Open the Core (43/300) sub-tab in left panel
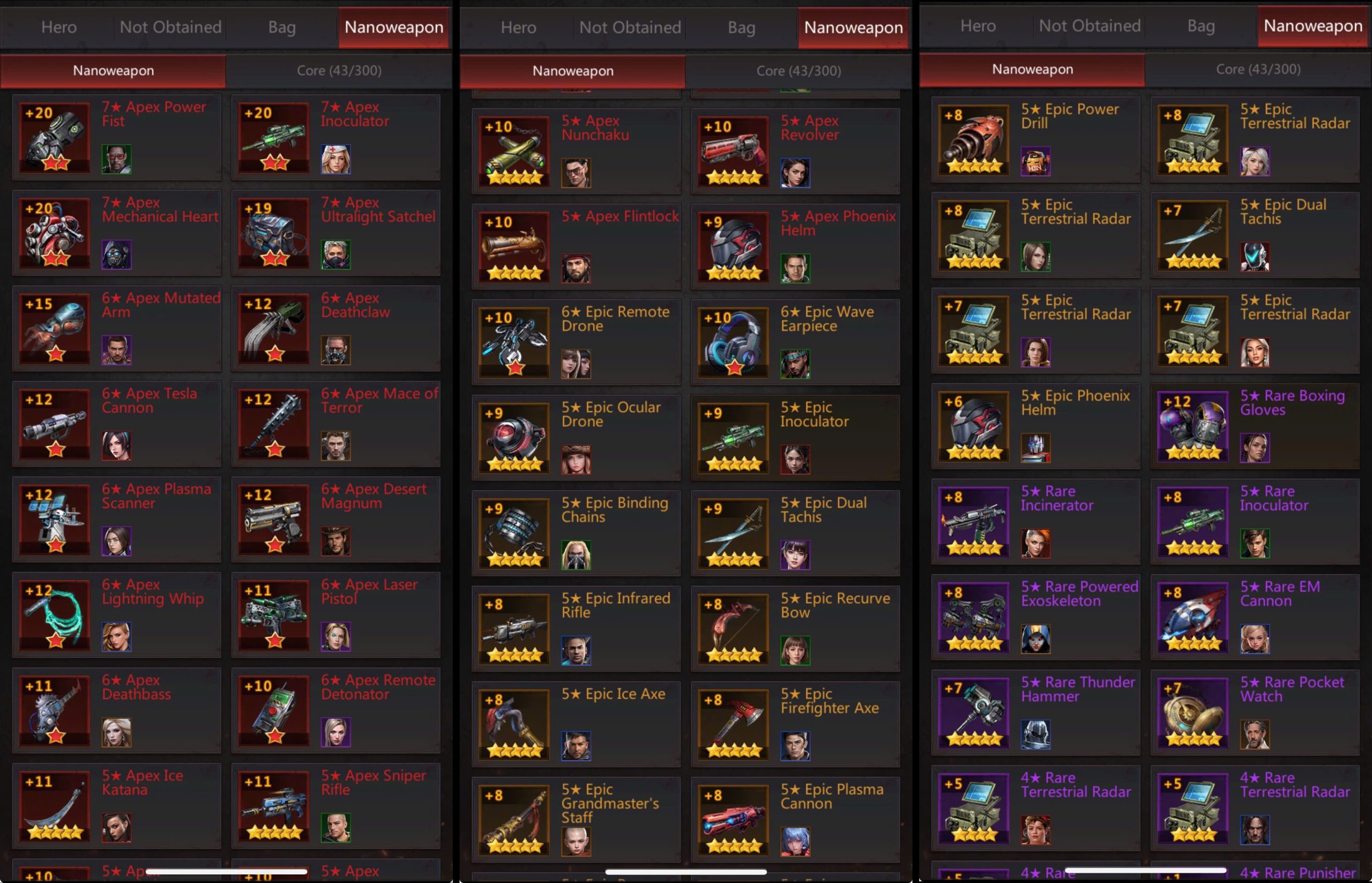Image resolution: width=1372 pixels, height=883 pixels. 339,71
